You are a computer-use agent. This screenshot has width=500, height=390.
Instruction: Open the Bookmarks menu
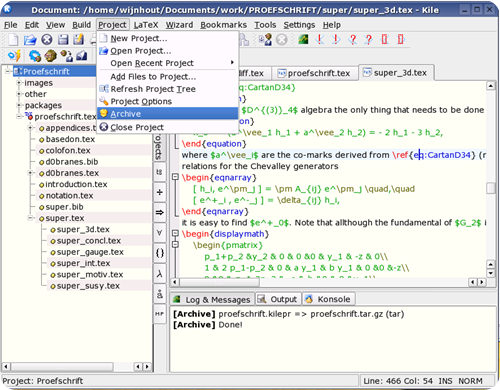click(x=223, y=25)
